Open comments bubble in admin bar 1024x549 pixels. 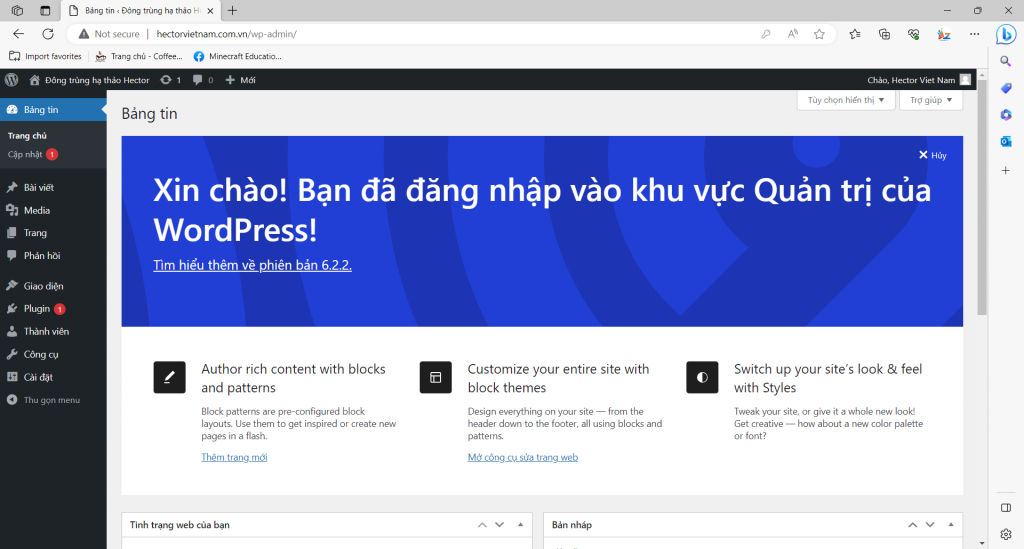[197, 80]
